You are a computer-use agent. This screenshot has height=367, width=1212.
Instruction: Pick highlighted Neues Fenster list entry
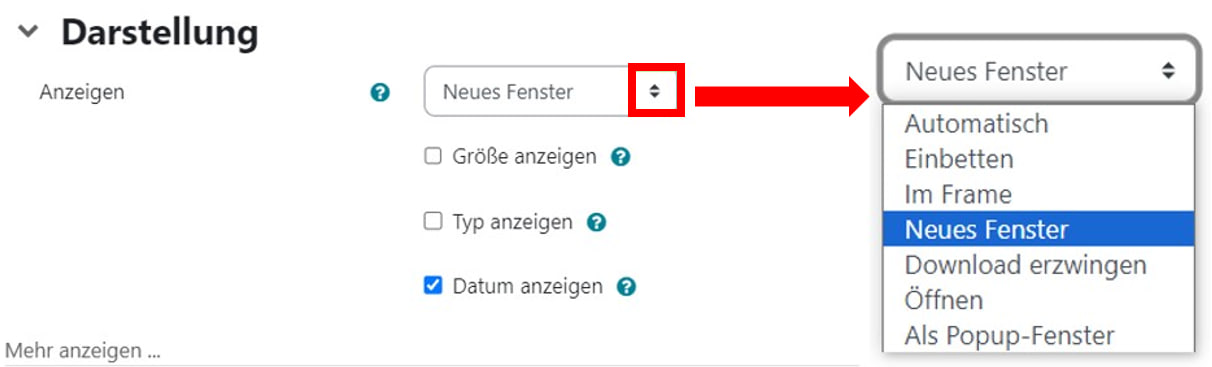(x=1038, y=229)
